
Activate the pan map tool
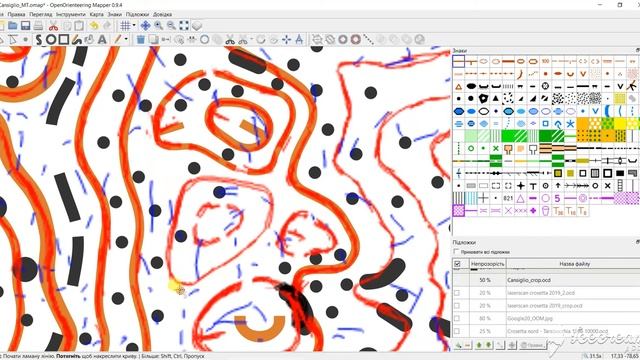point(145,26)
